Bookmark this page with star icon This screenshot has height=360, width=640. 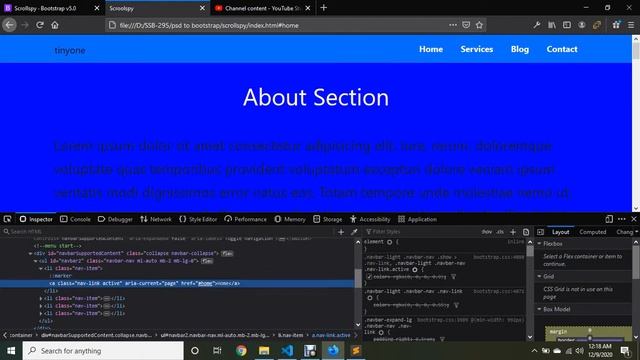click(x=479, y=25)
